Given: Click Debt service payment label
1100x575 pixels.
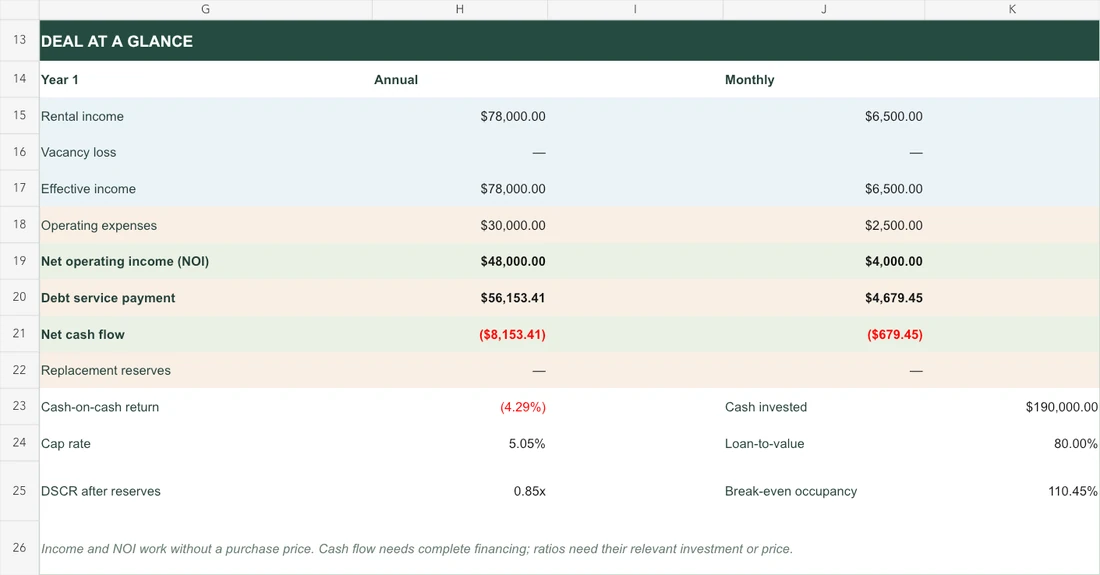Looking at the screenshot, I should tap(108, 297).
